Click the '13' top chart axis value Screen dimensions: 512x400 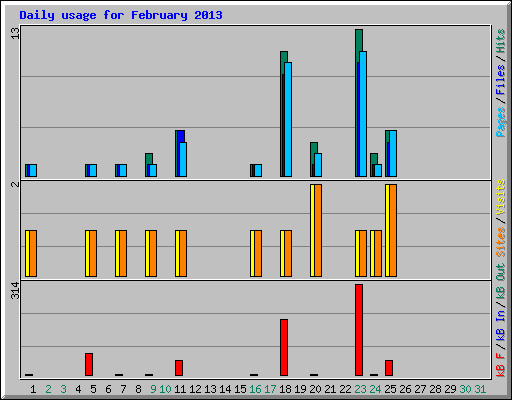pos(15,33)
